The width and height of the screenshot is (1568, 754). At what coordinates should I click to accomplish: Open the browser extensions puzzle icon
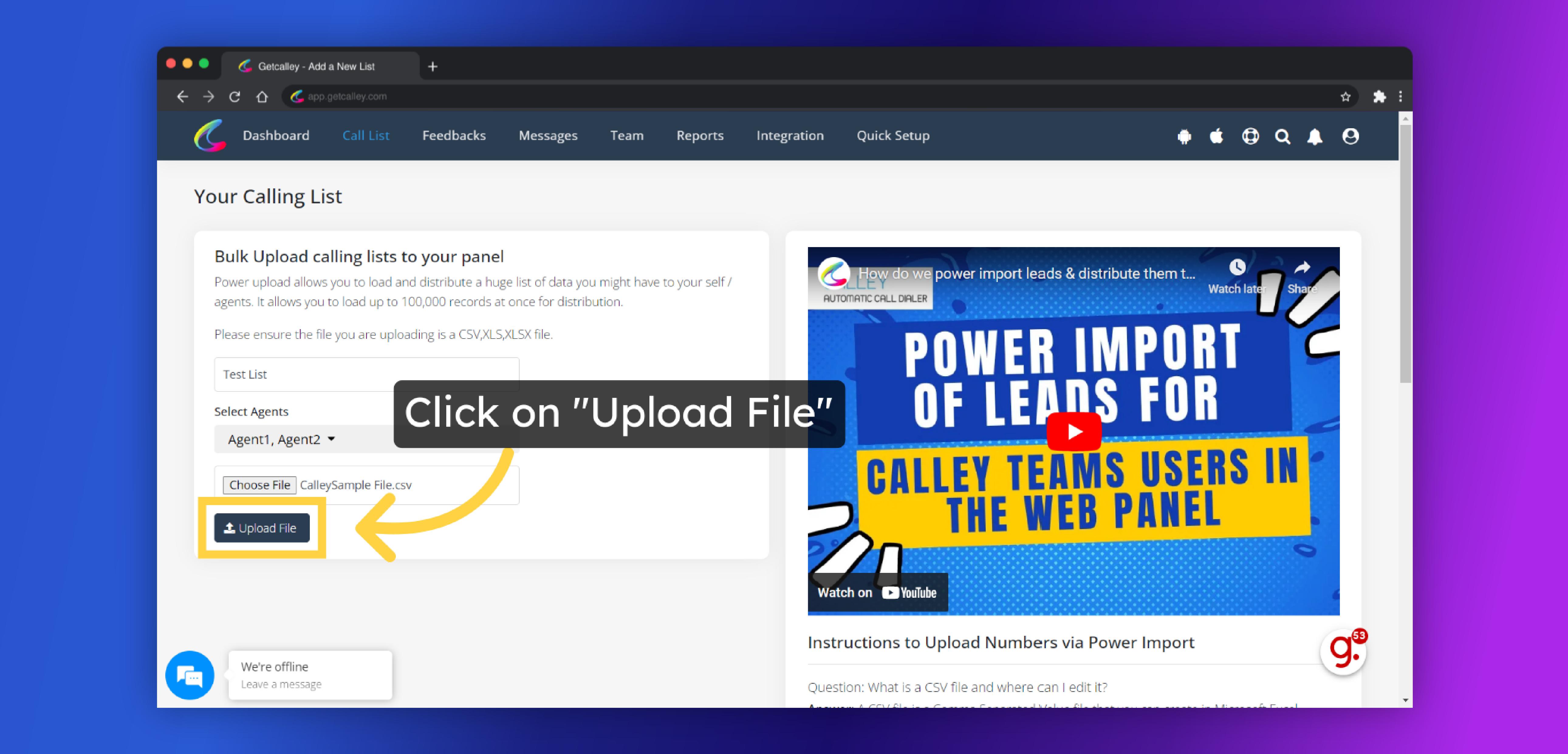tap(1379, 96)
